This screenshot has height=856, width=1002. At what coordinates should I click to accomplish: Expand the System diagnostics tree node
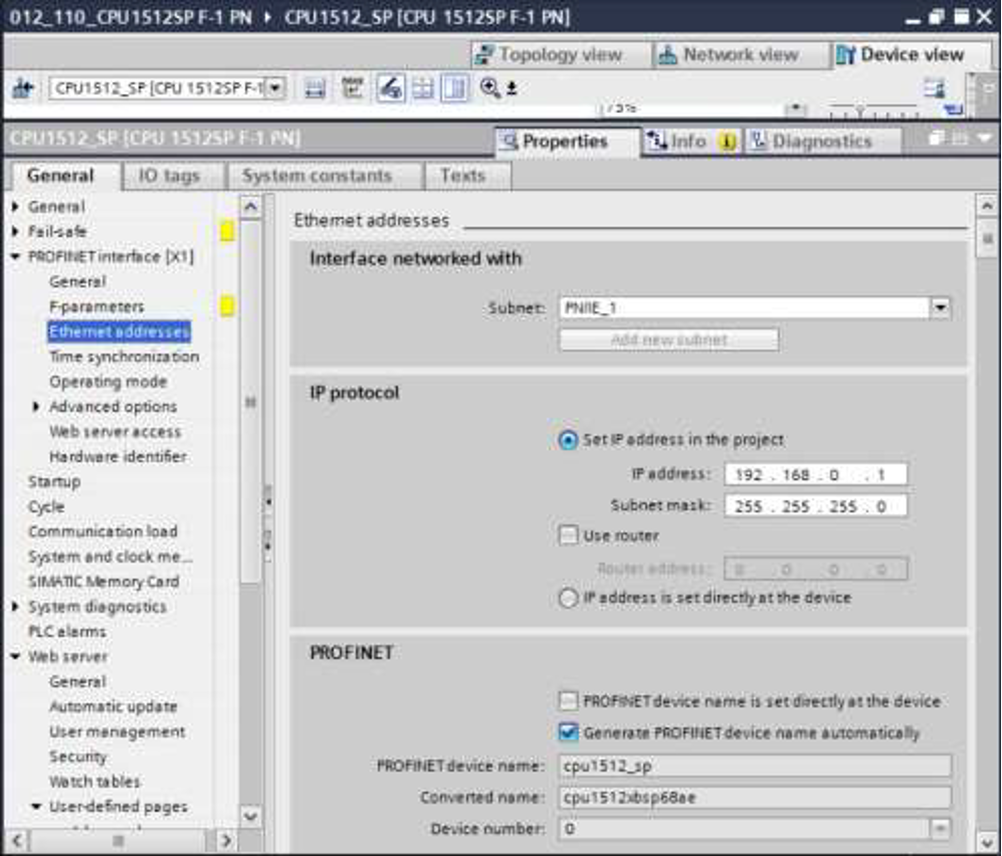[16, 607]
